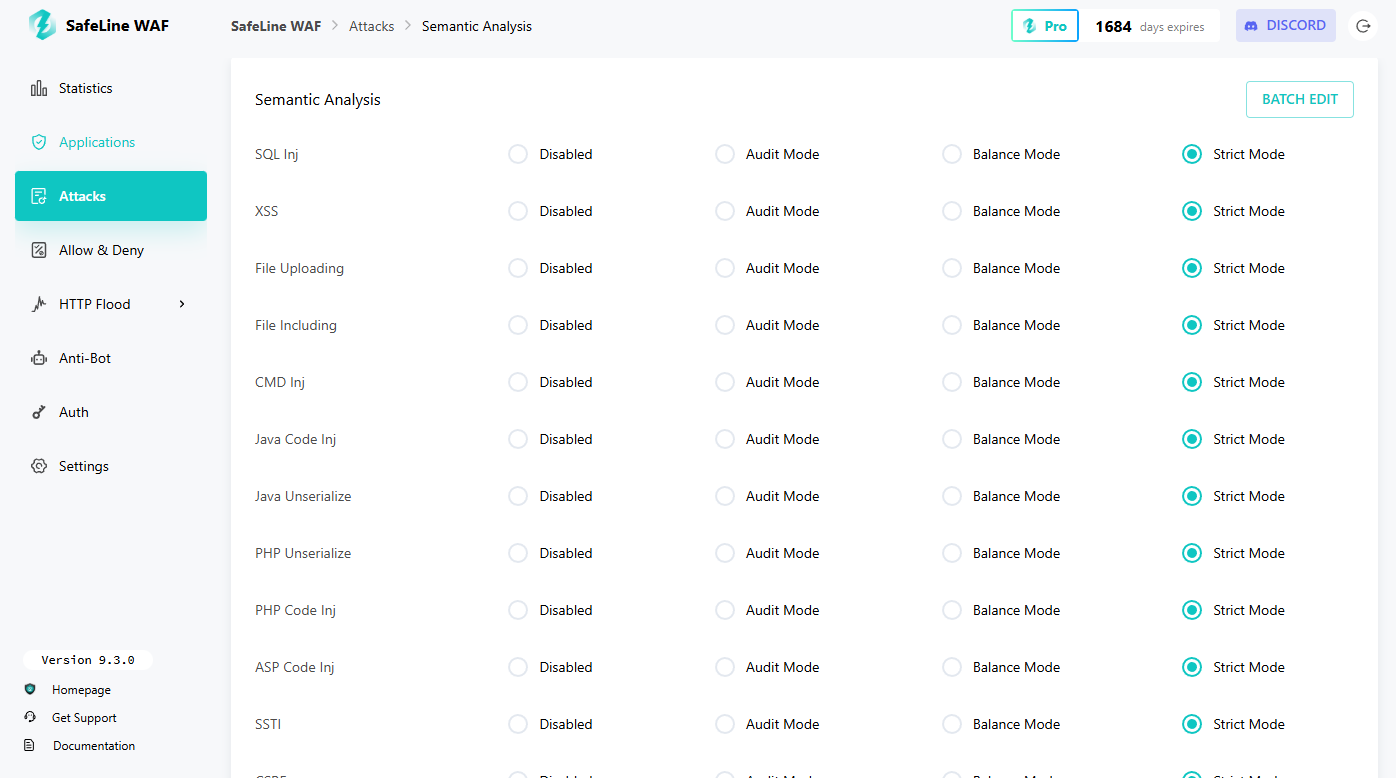Viewport: 1396px width, 778px height.
Task: Open the Attacks menu in the sidebar
Action: click(x=111, y=196)
